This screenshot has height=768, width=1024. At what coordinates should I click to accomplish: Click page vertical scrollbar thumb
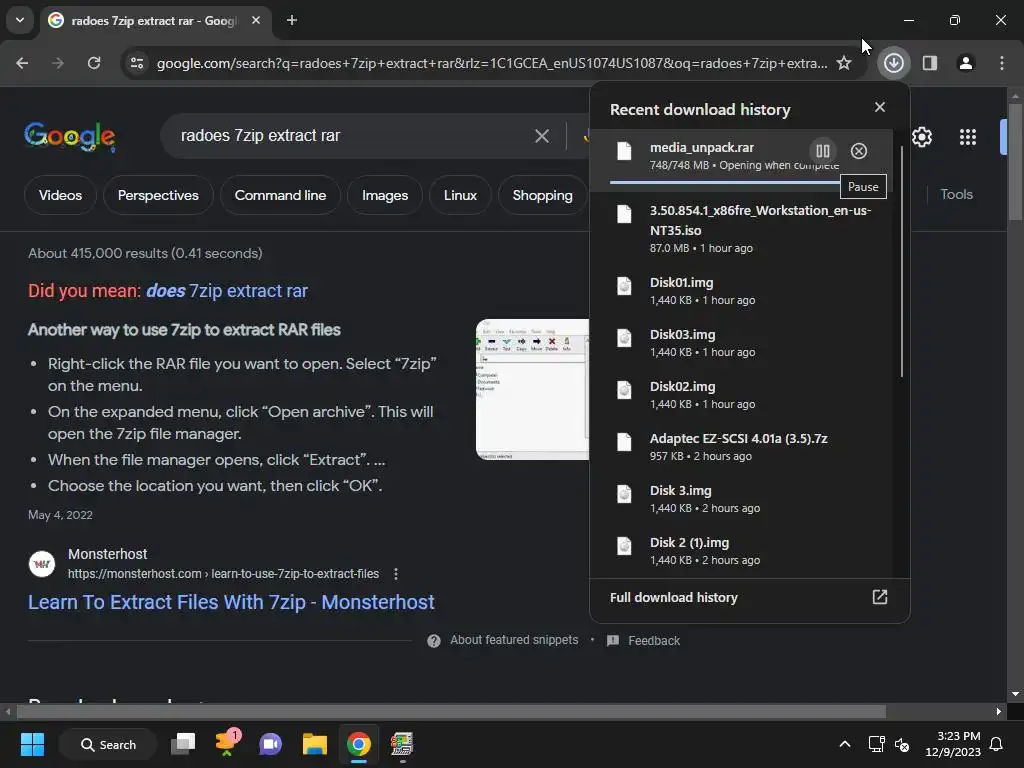1015,162
